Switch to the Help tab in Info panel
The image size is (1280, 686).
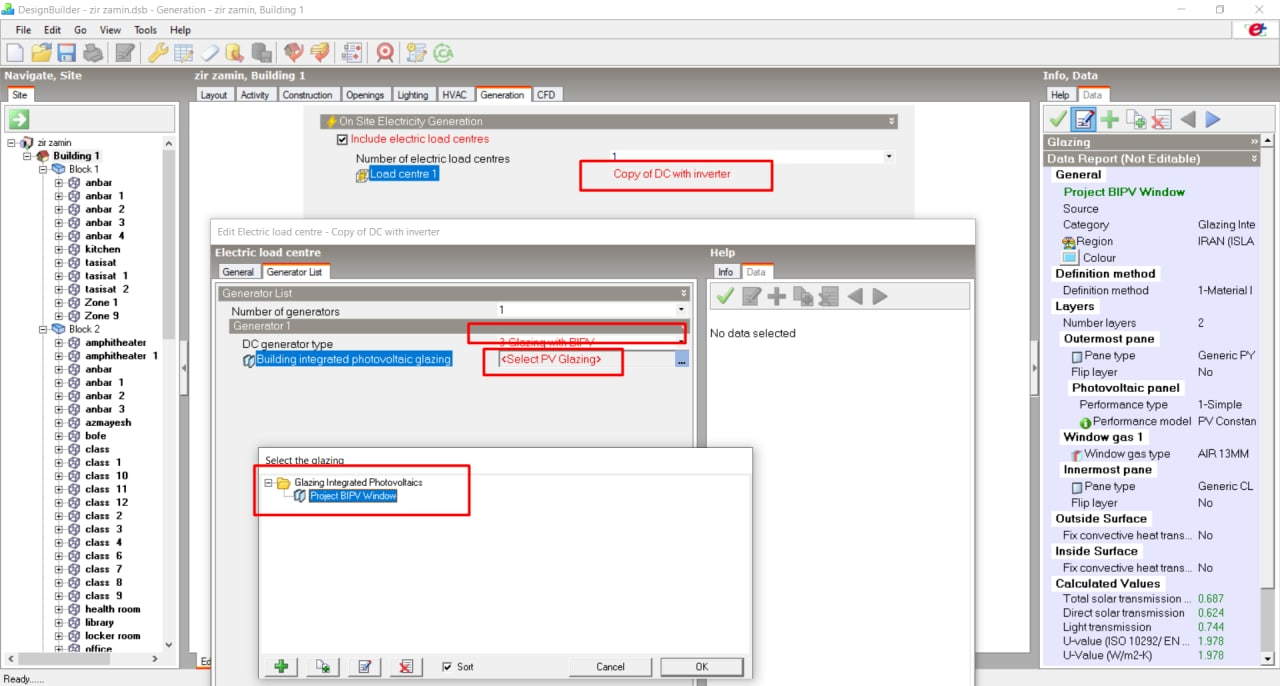tap(1060, 95)
